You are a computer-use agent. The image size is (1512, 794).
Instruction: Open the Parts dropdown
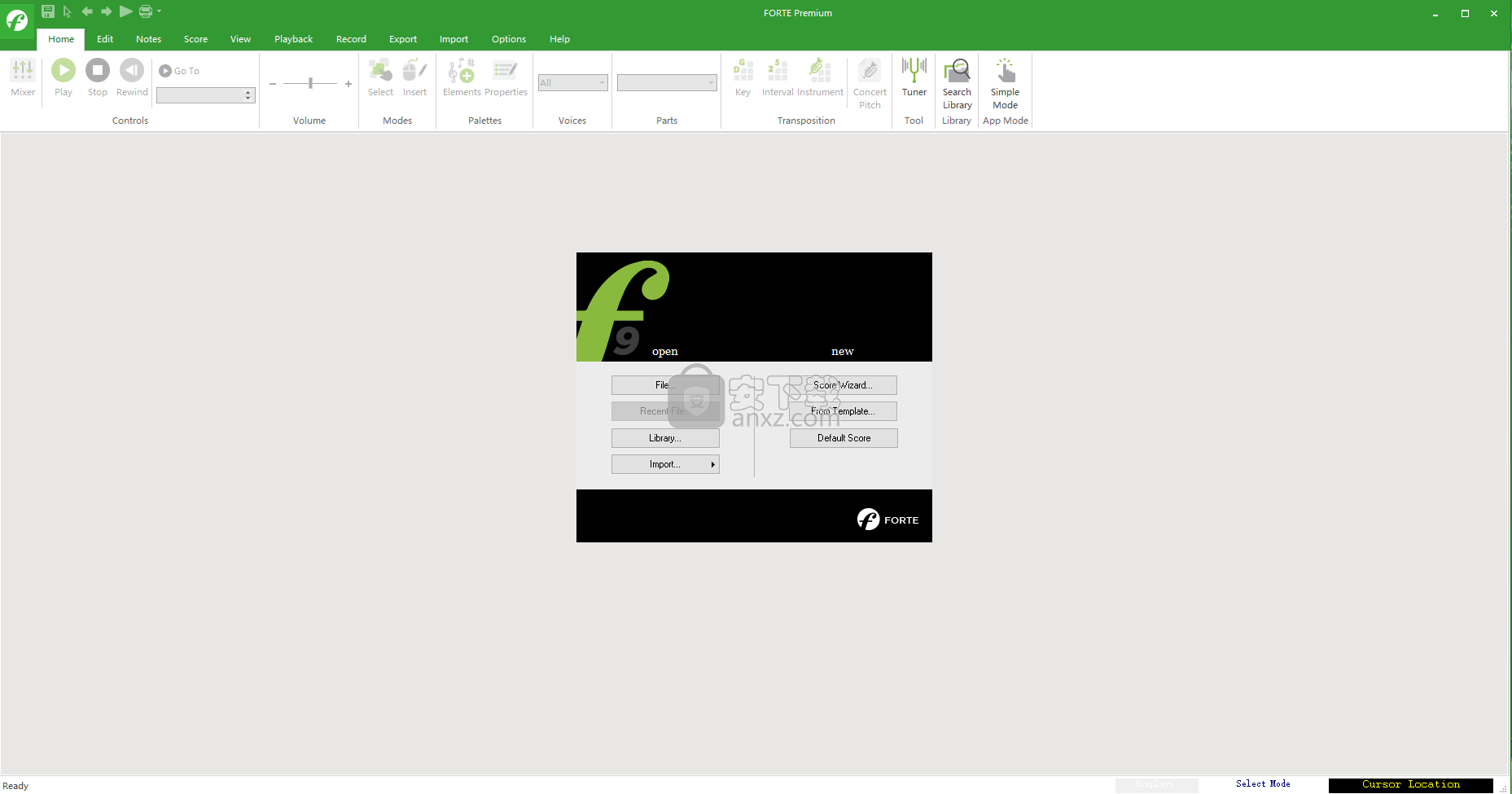pos(667,83)
